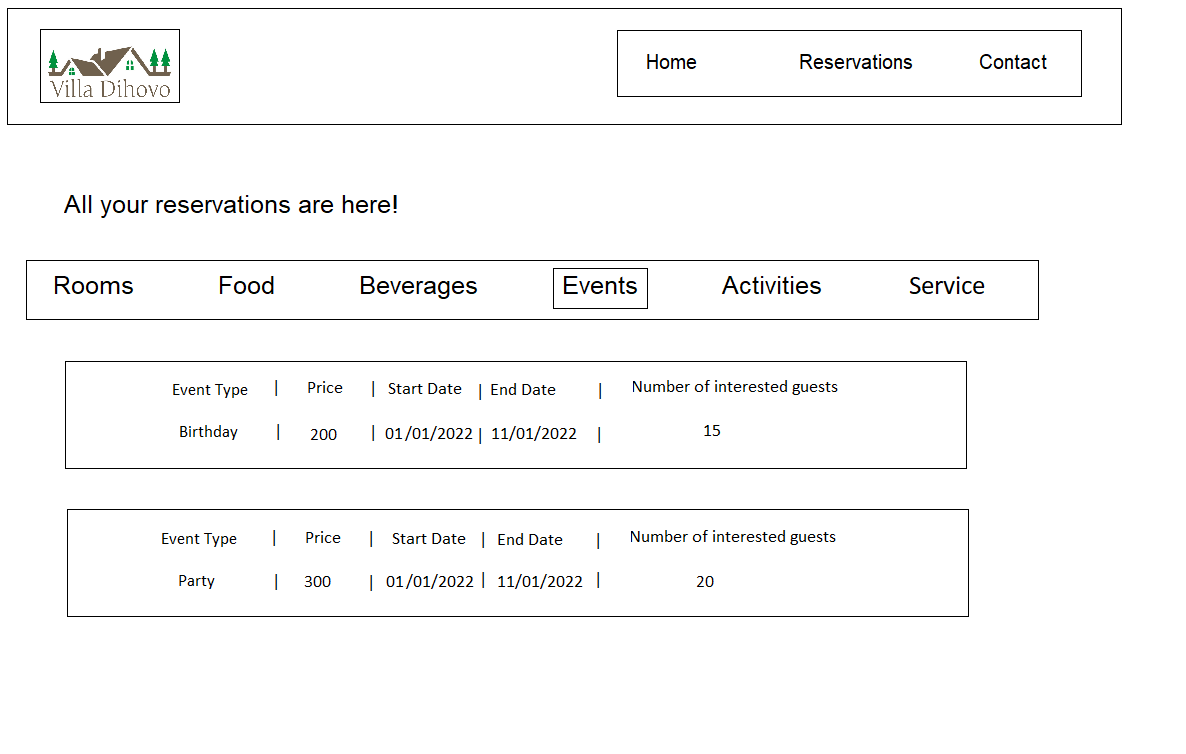Click the Number of interested guests header in Party card
This screenshot has height=754, width=1186.
tap(732, 537)
